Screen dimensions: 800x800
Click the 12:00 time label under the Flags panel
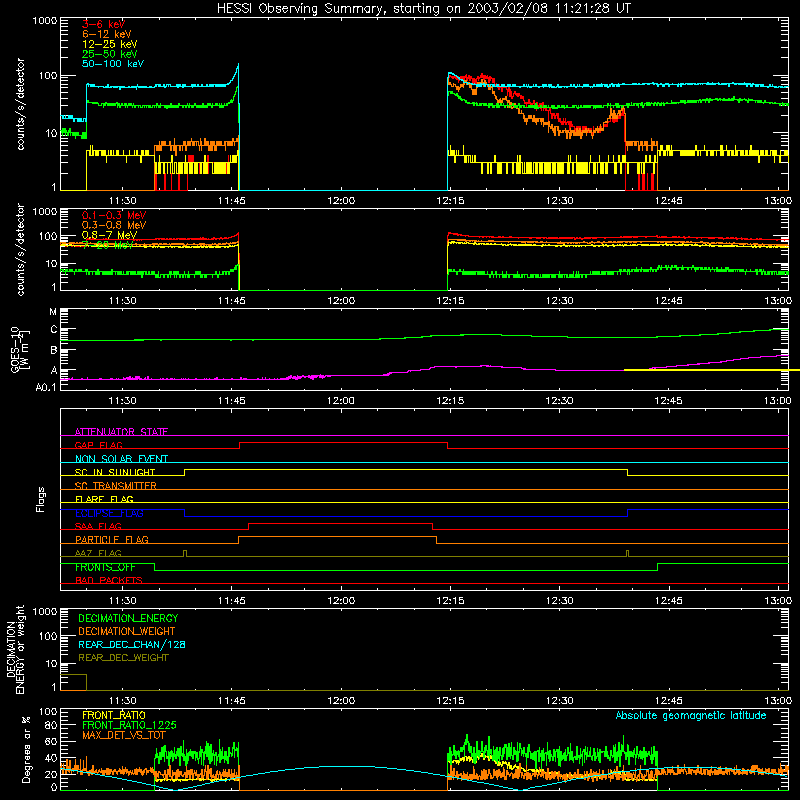click(341, 601)
